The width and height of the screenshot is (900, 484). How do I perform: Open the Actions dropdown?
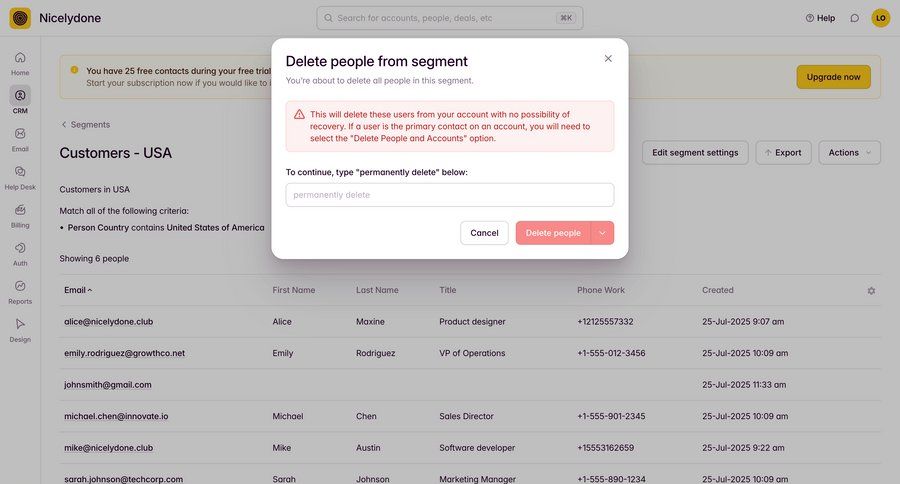click(849, 153)
